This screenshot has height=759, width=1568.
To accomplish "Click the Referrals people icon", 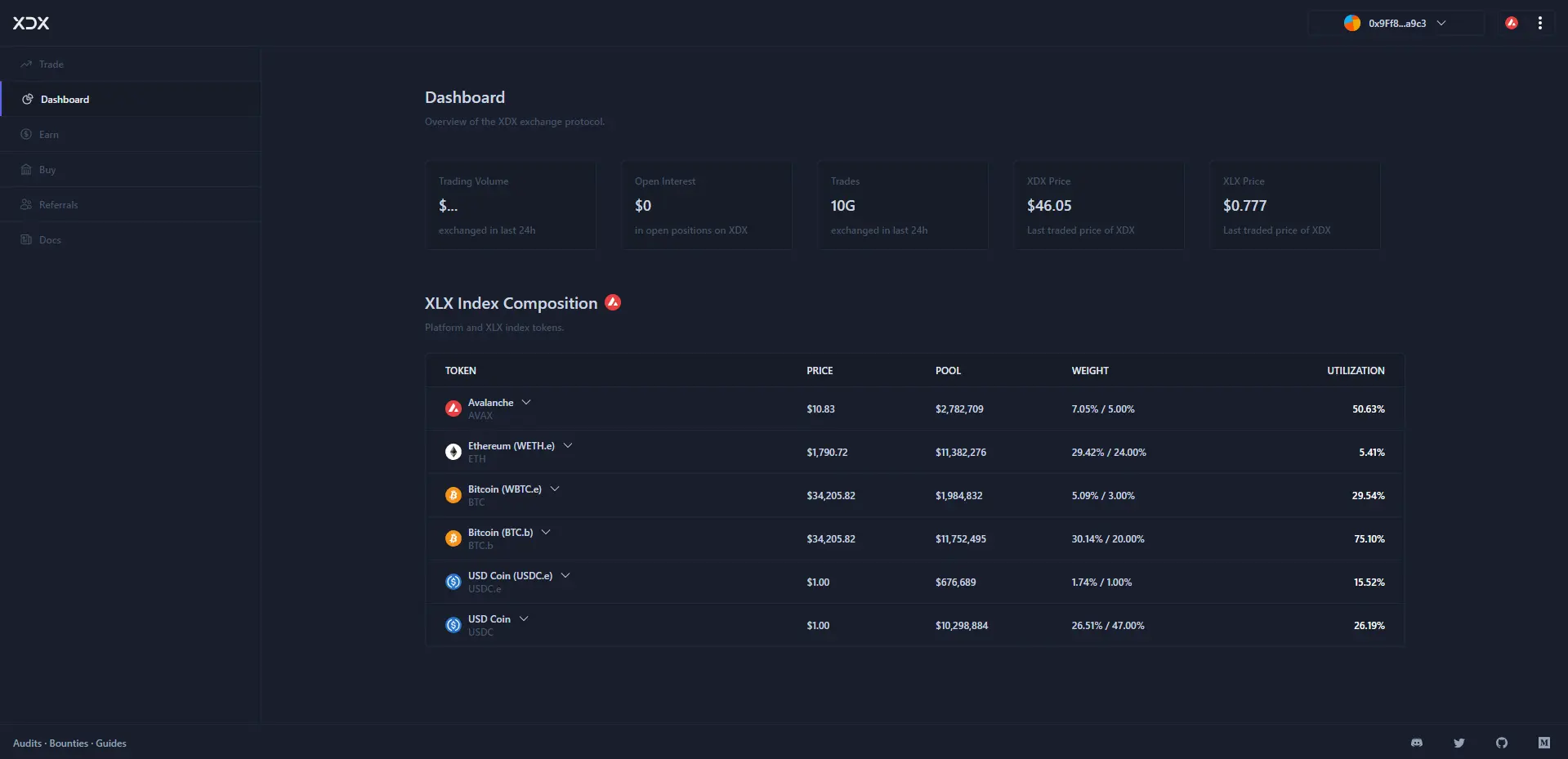I will [26, 204].
